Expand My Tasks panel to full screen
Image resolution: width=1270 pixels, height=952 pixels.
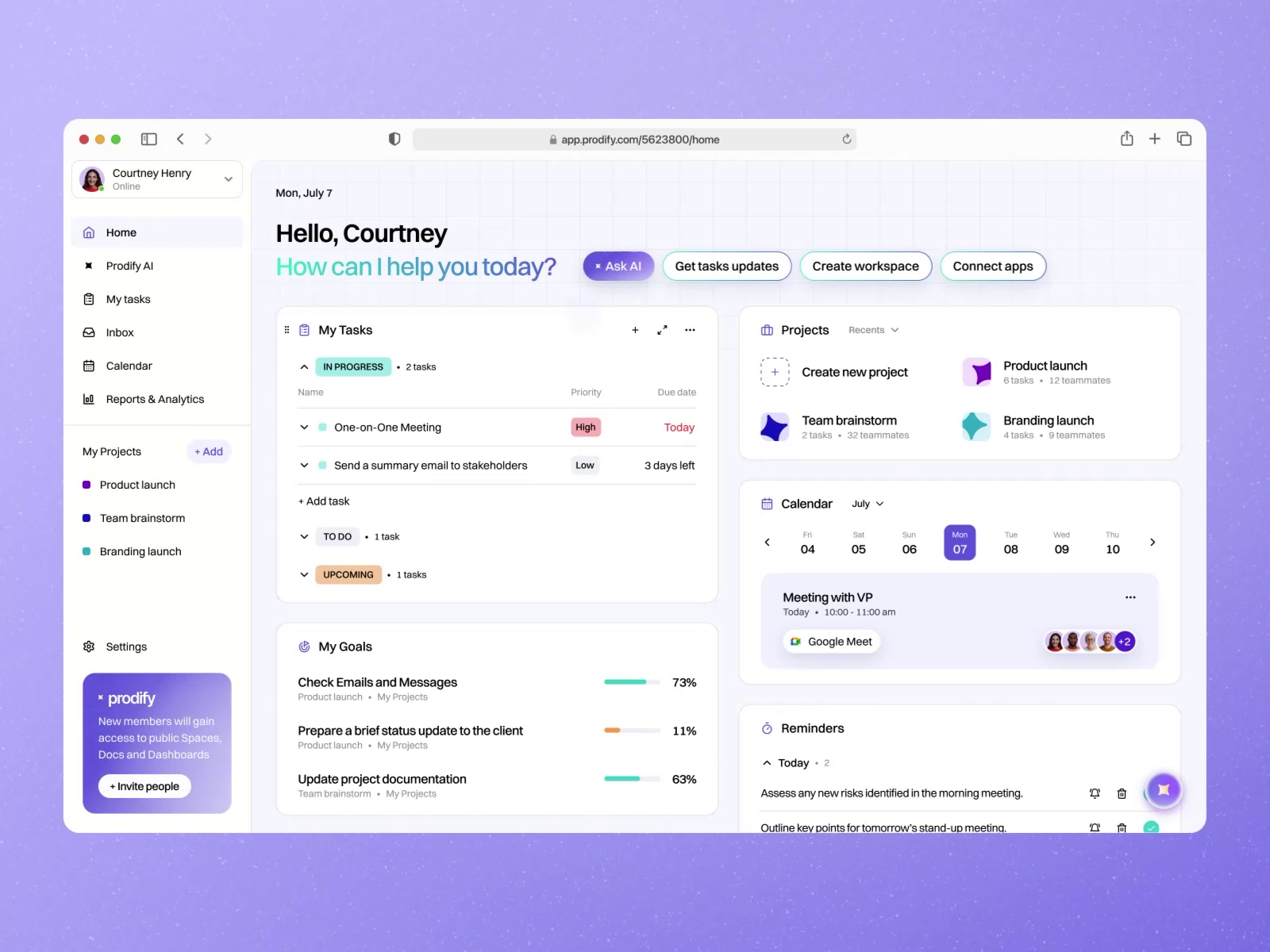coord(663,329)
